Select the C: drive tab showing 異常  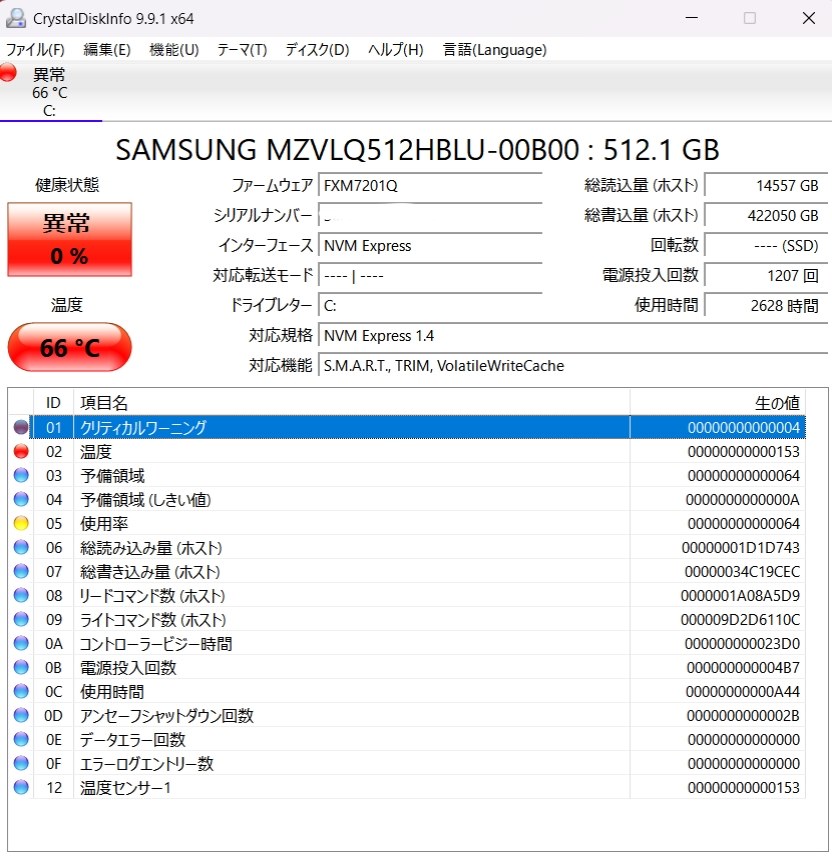[x=50, y=91]
